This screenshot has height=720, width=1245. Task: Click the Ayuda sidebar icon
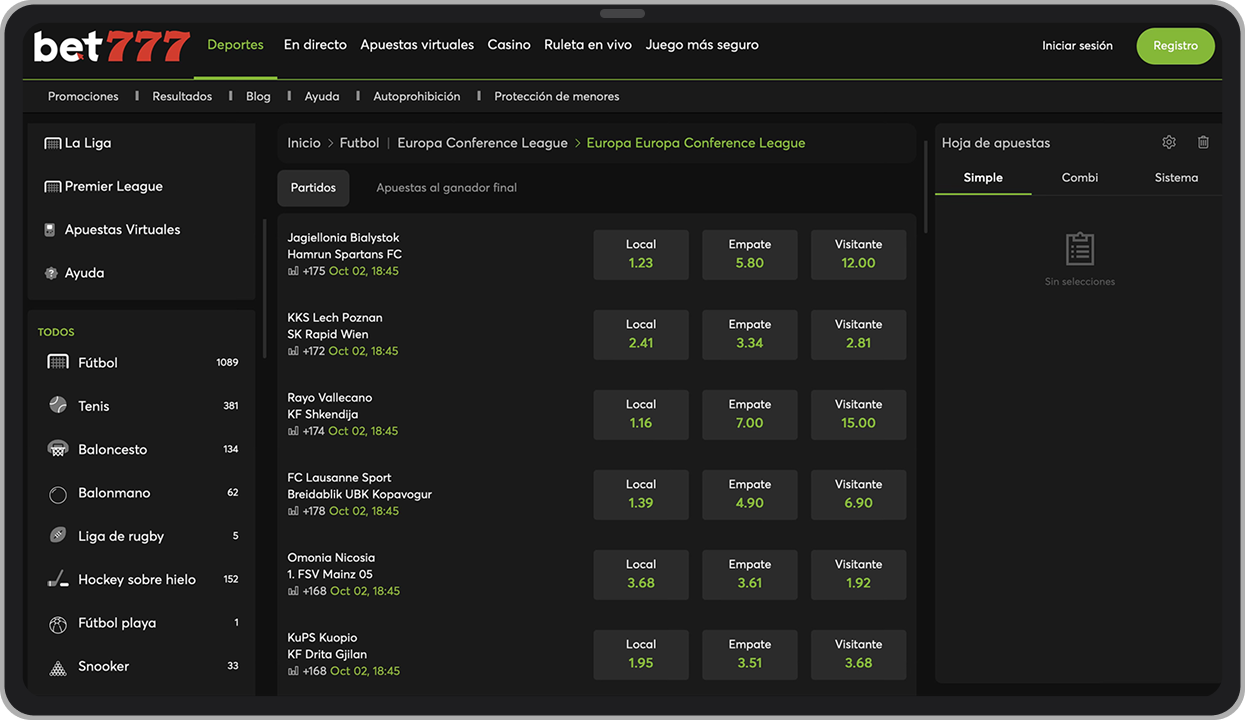tap(51, 273)
